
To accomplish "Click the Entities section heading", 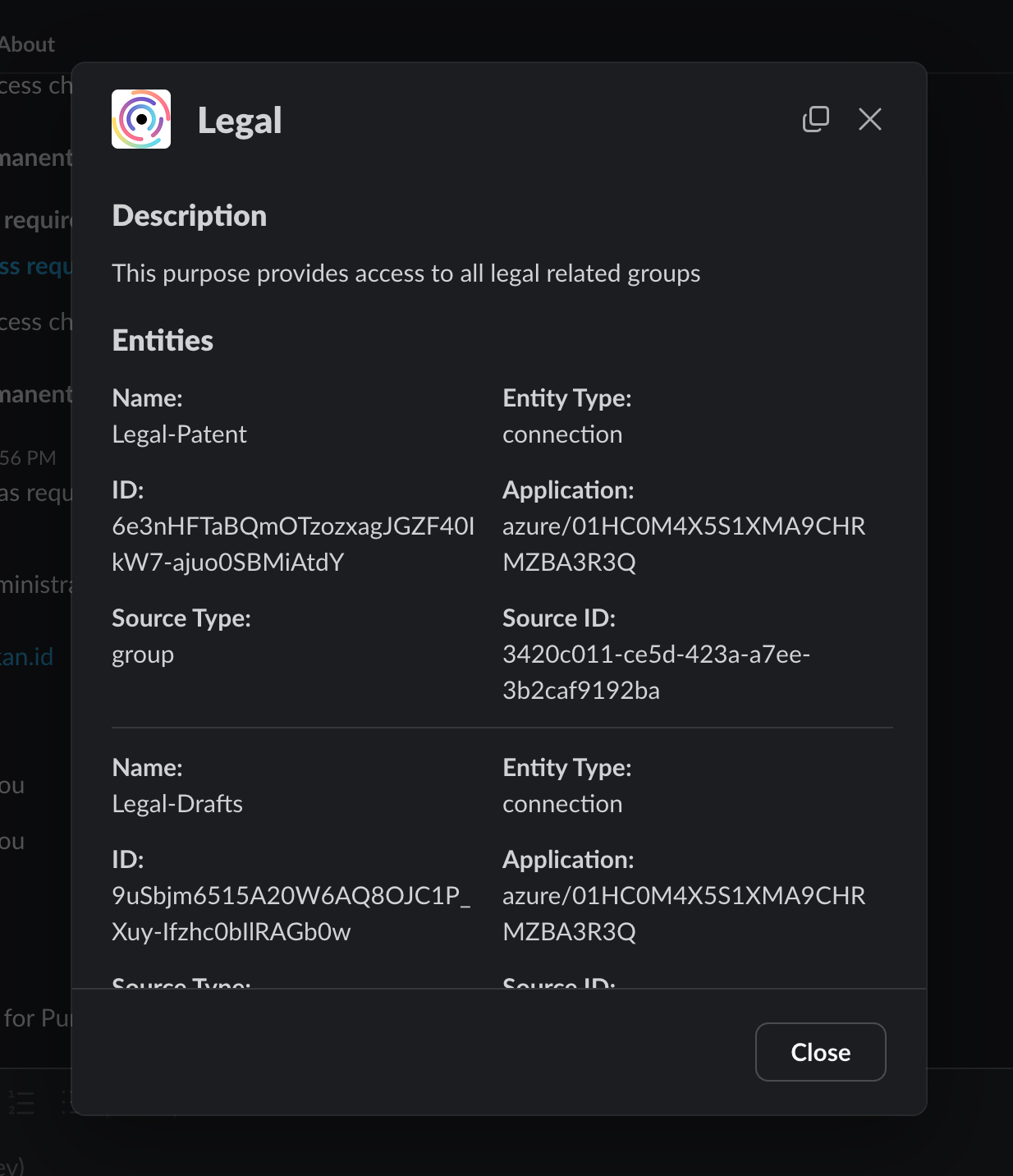I will tap(163, 341).
